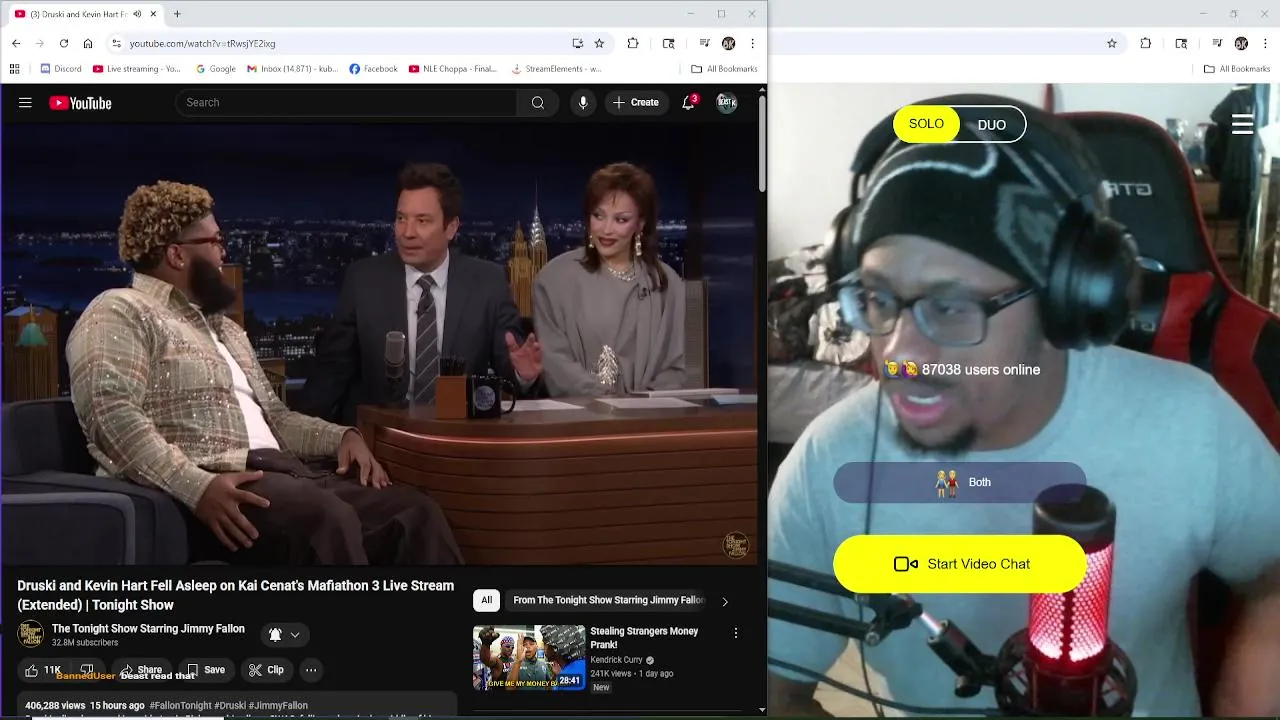Open the media control icon in the YouTube window
Viewport: 1280px width, 720px height.
pos(704,43)
